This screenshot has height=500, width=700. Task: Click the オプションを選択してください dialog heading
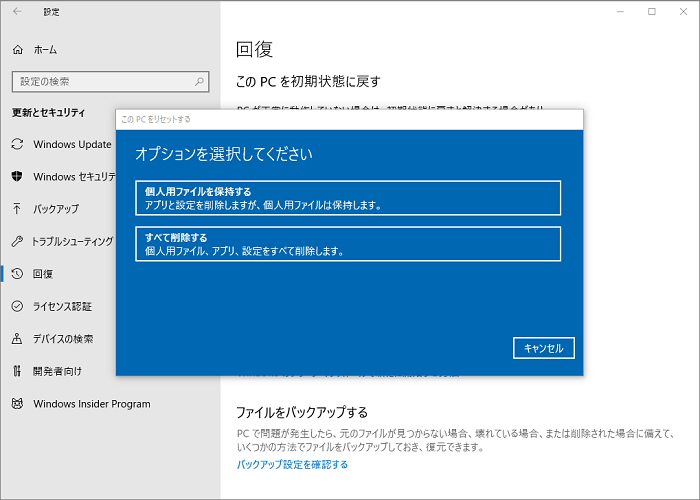coord(224,154)
